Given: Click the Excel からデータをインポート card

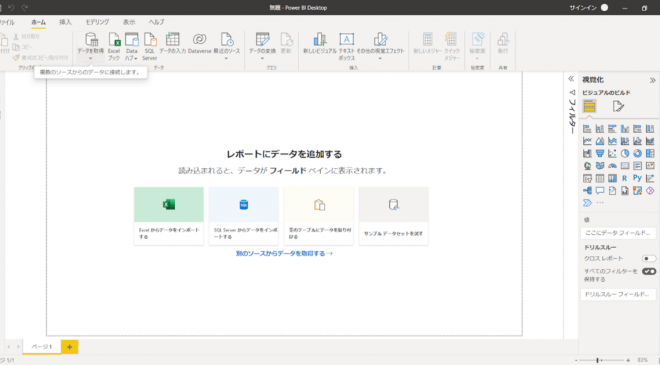Looking at the screenshot, I should pyautogui.click(x=169, y=216).
